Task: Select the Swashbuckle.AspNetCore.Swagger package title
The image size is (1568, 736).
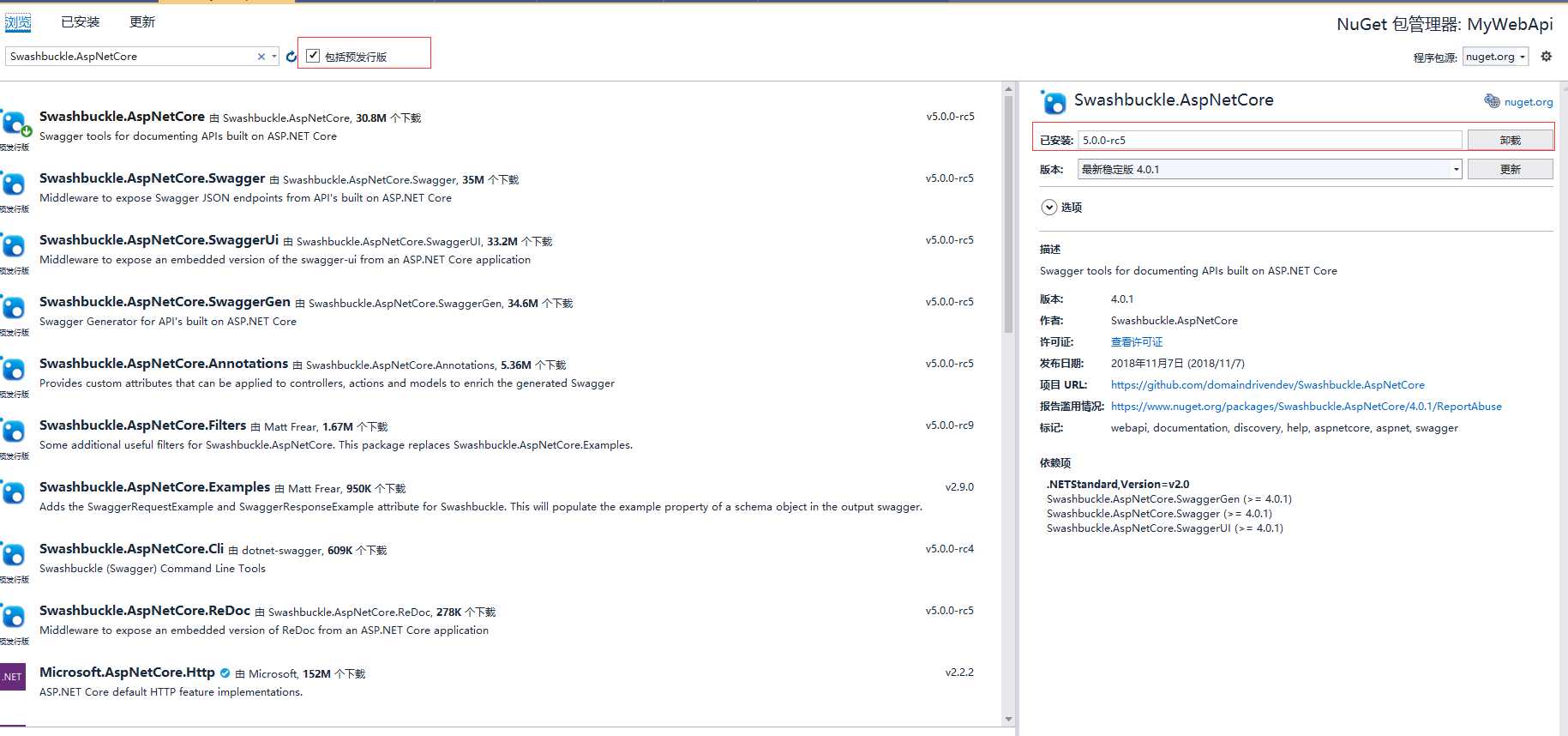Action: 152,178
